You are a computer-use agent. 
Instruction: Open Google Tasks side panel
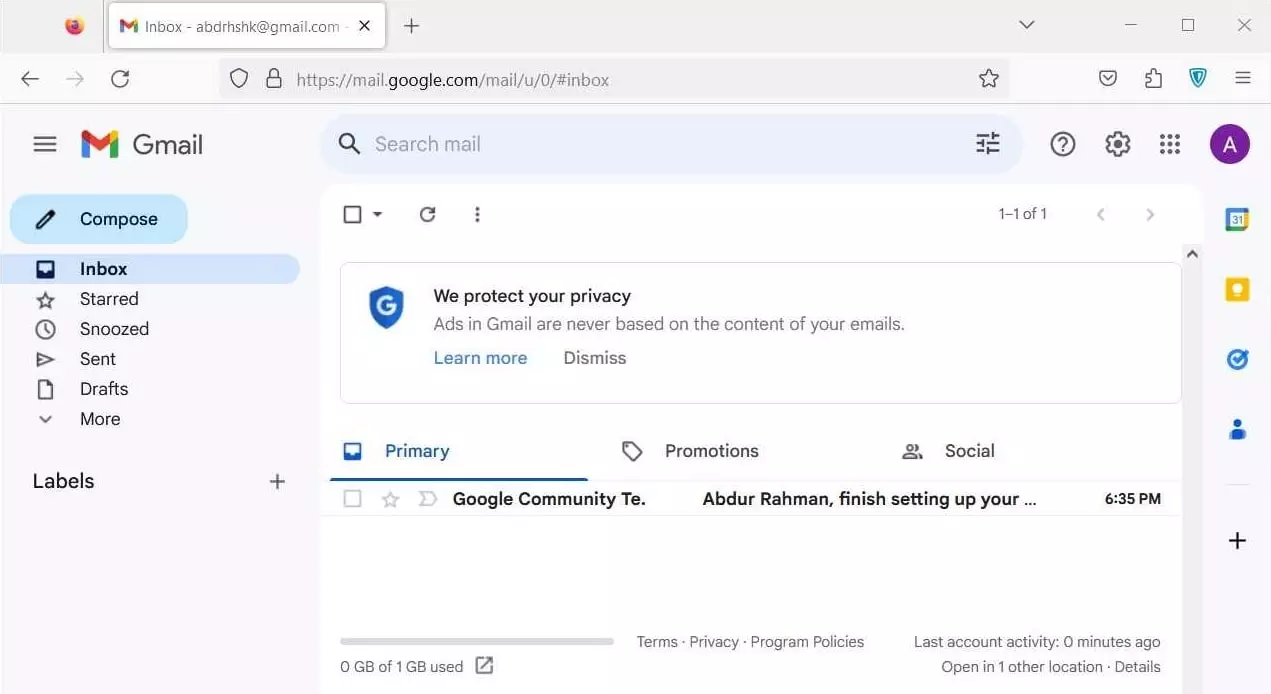pos(1237,359)
